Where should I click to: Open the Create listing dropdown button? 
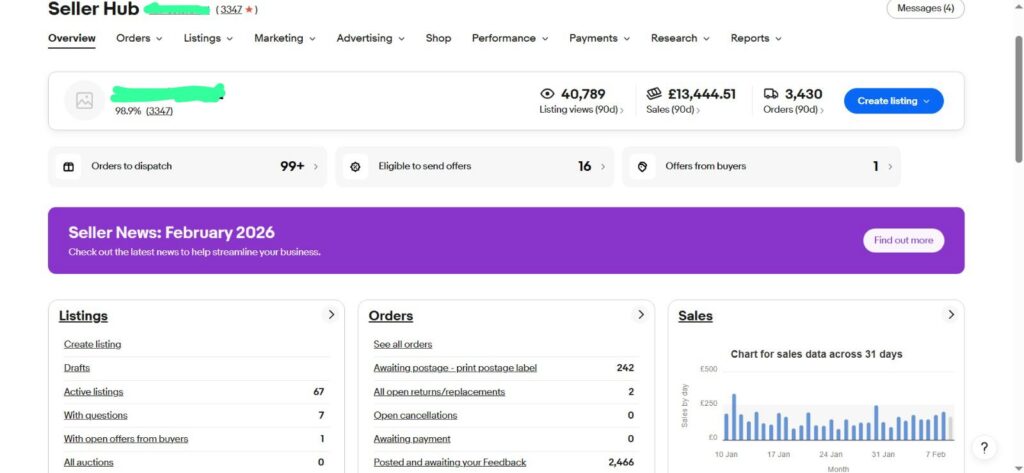point(893,101)
